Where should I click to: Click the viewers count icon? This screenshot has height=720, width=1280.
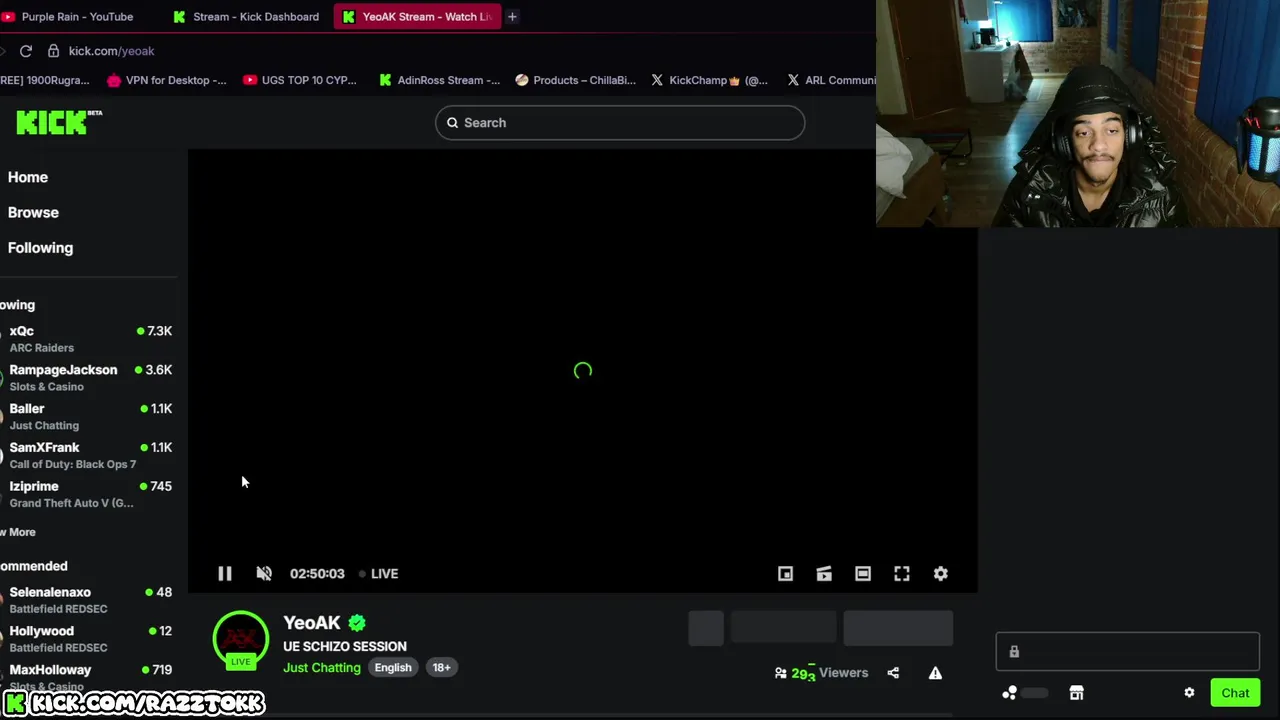(780, 673)
